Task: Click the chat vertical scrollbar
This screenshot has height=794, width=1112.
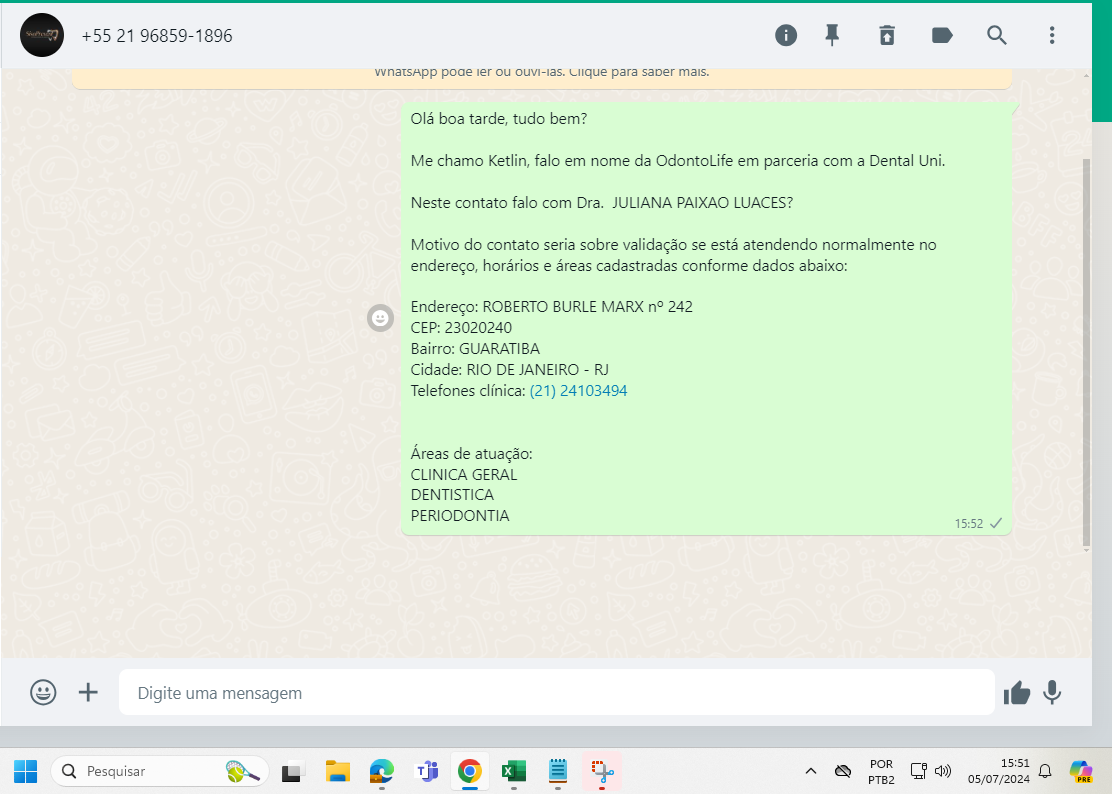Action: tap(1086, 351)
